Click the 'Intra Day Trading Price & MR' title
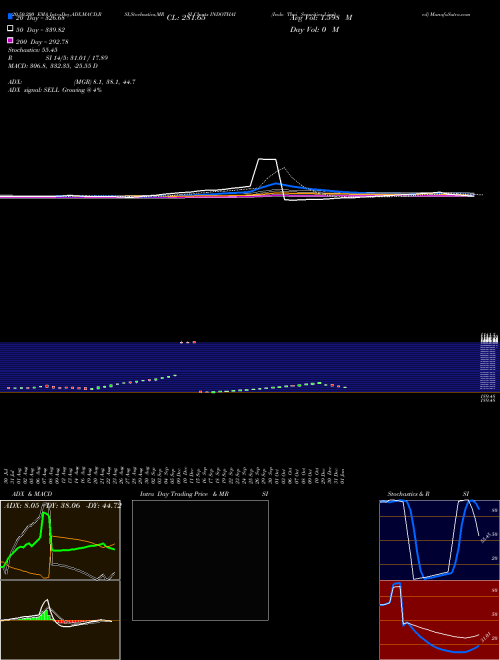Viewport: 500px width, 660px height. pyautogui.click(x=184, y=494)
